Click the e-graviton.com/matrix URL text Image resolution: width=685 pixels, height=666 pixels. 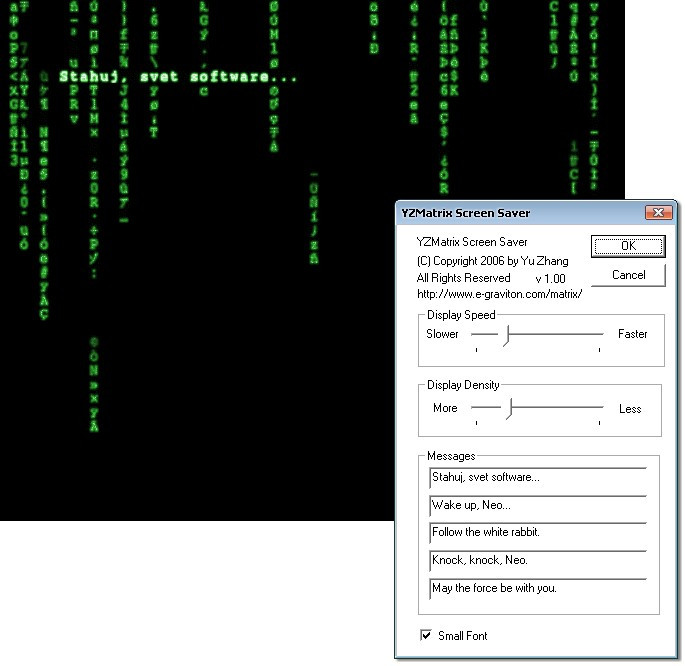[499, 294]
